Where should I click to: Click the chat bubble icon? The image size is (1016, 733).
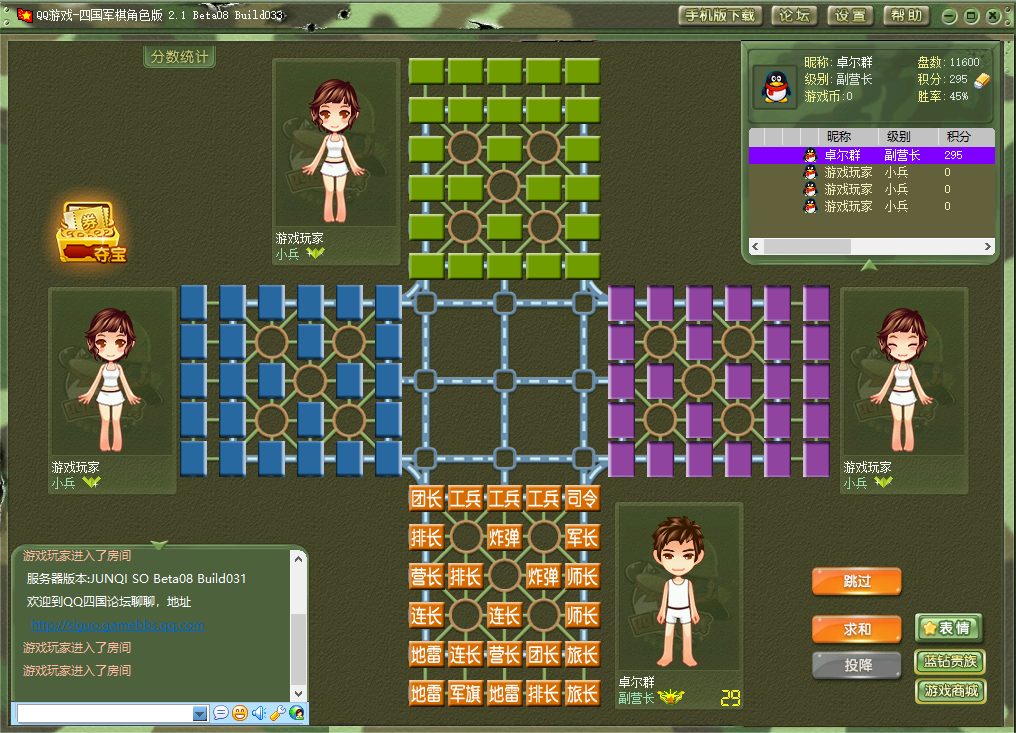221,713
